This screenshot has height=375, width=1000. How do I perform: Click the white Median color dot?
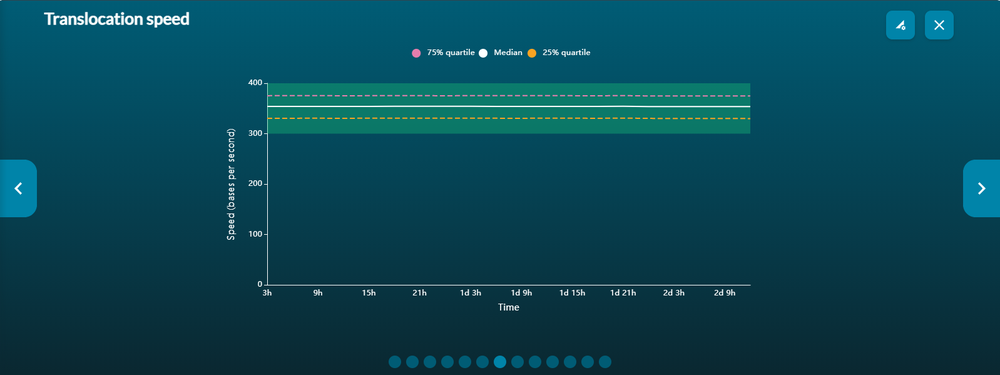coord(483,53)
